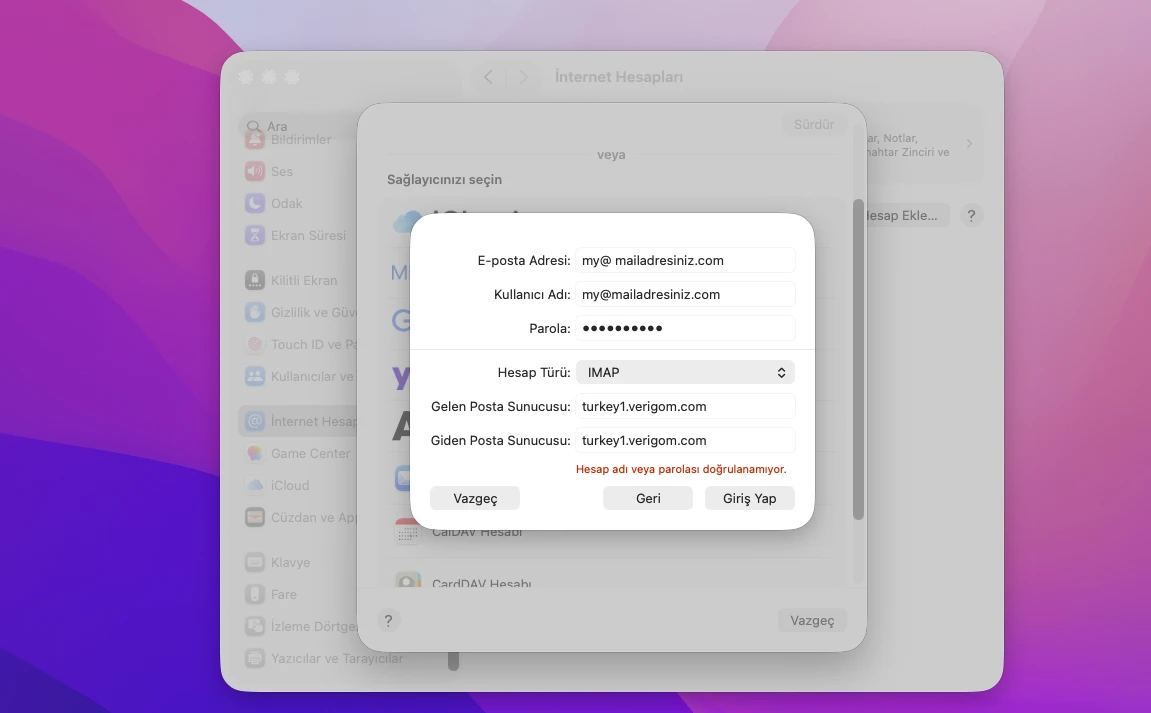Click the provider list scrollbar
The image size is (1151, 713).
click(858, 360)
